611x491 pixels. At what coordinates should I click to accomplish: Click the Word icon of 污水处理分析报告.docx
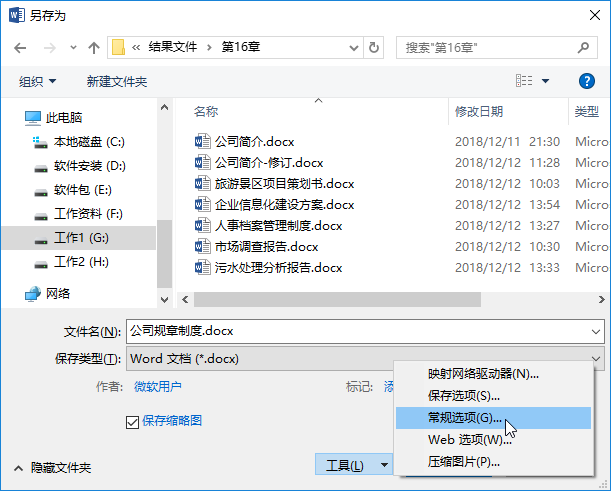tap(202, 267)
